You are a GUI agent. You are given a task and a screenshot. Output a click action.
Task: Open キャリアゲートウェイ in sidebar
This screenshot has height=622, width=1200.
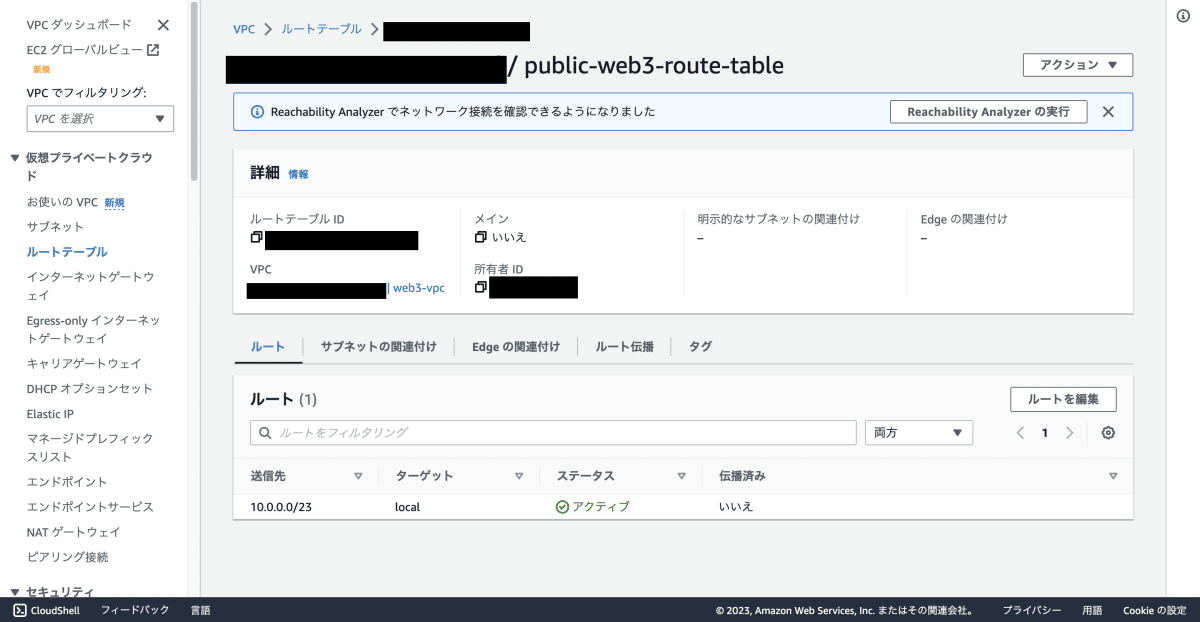[x=84, y=364]
